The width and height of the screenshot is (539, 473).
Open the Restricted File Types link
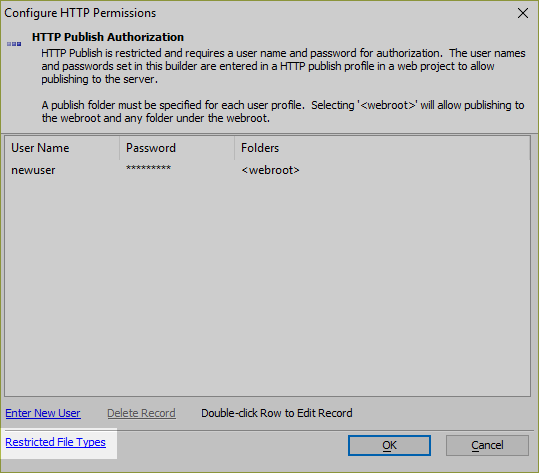tap(55, 442)
